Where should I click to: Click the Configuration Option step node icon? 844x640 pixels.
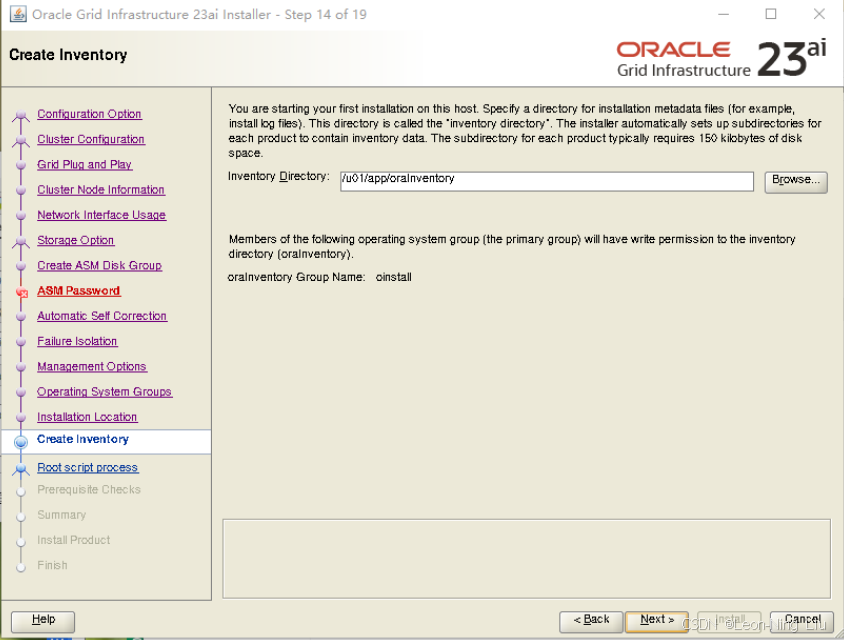coord(21,115)
